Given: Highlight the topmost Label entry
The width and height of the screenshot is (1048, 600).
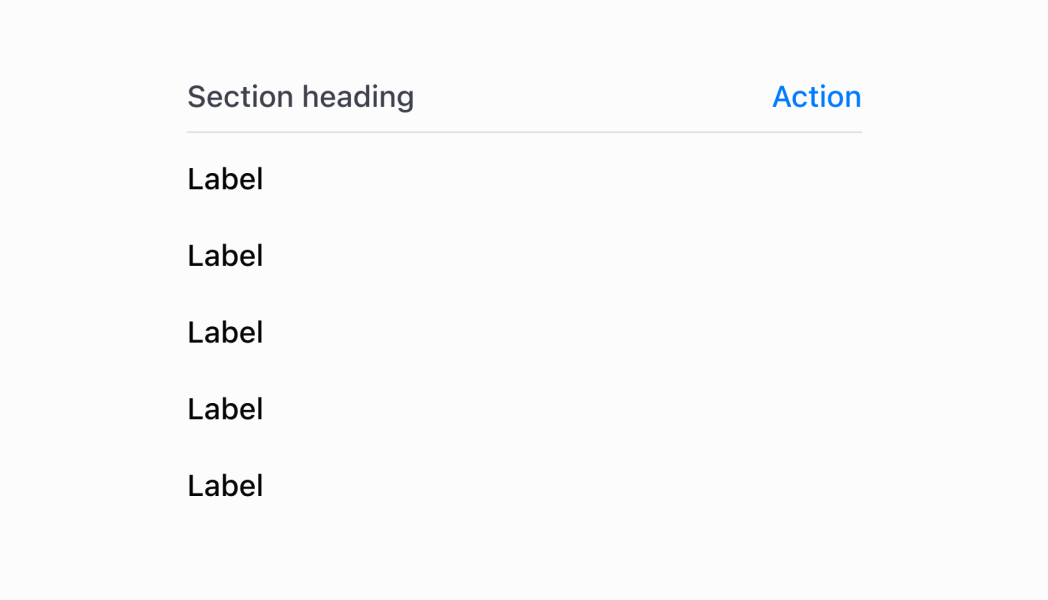Looking at the screenshot, I should pos(225,180).
